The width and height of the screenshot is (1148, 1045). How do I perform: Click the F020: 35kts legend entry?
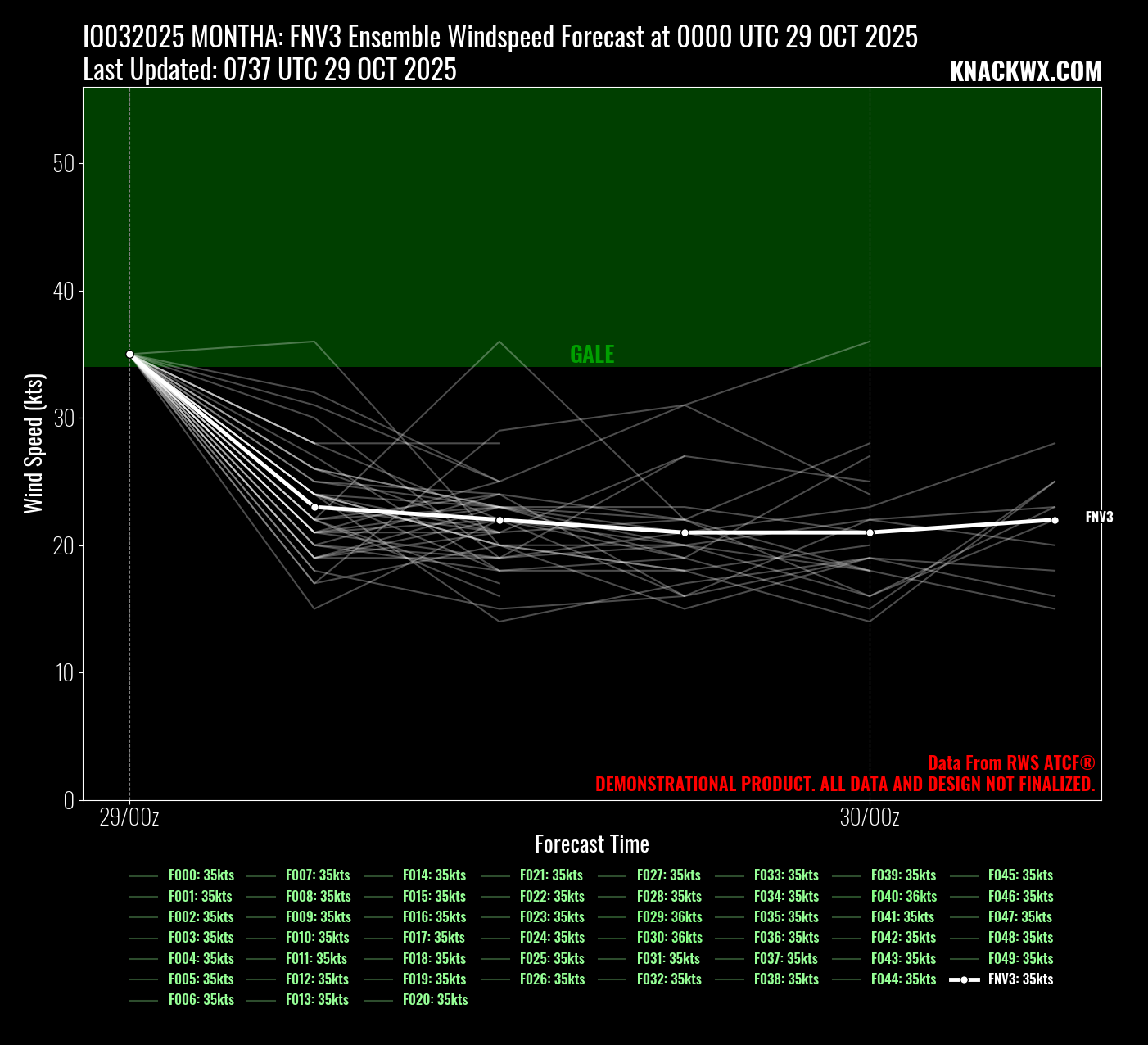click(x=435, y=1000)
